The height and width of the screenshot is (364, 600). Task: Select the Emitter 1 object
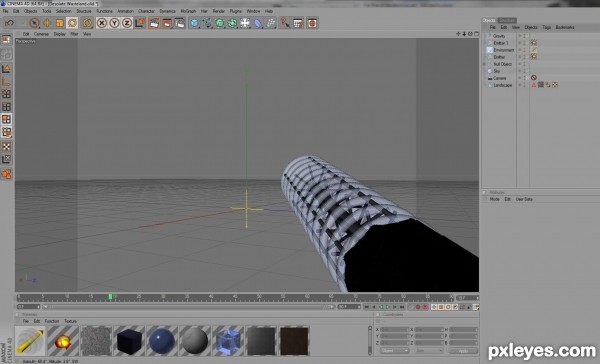click(x=501, y=43)
